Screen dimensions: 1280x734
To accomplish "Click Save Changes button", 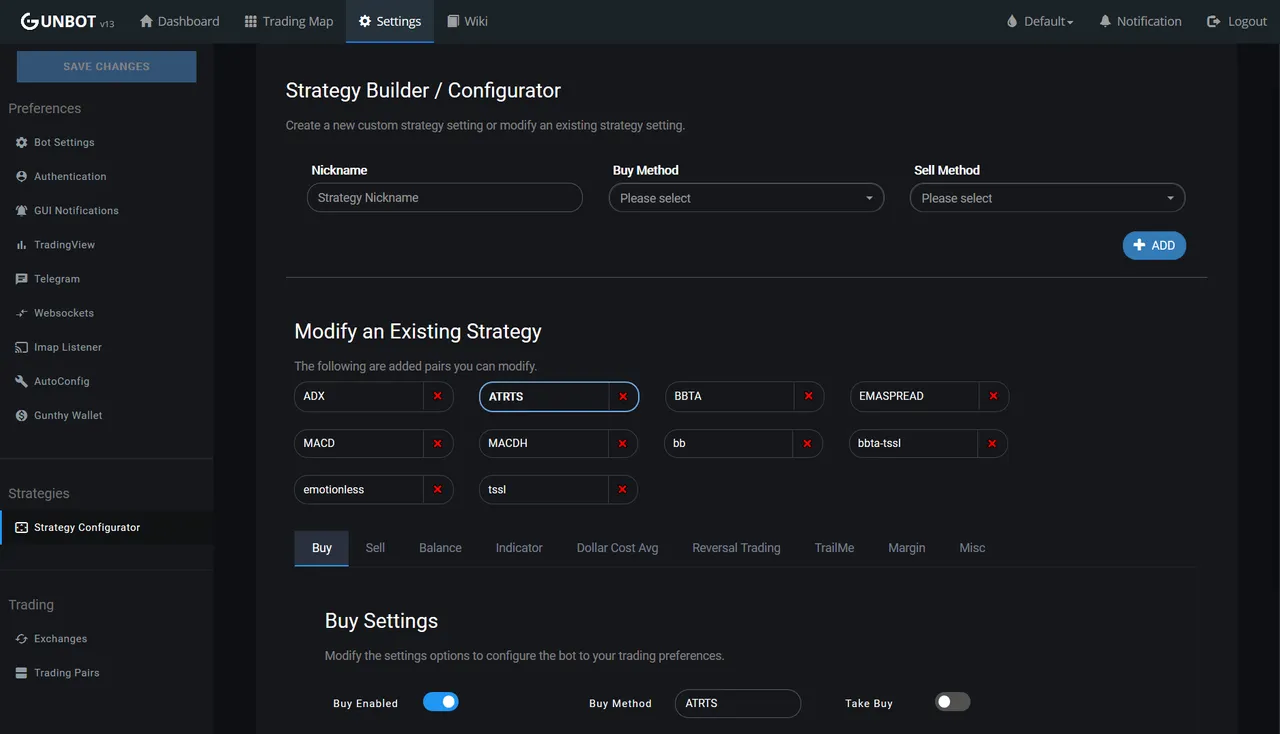I will point(106,66).
